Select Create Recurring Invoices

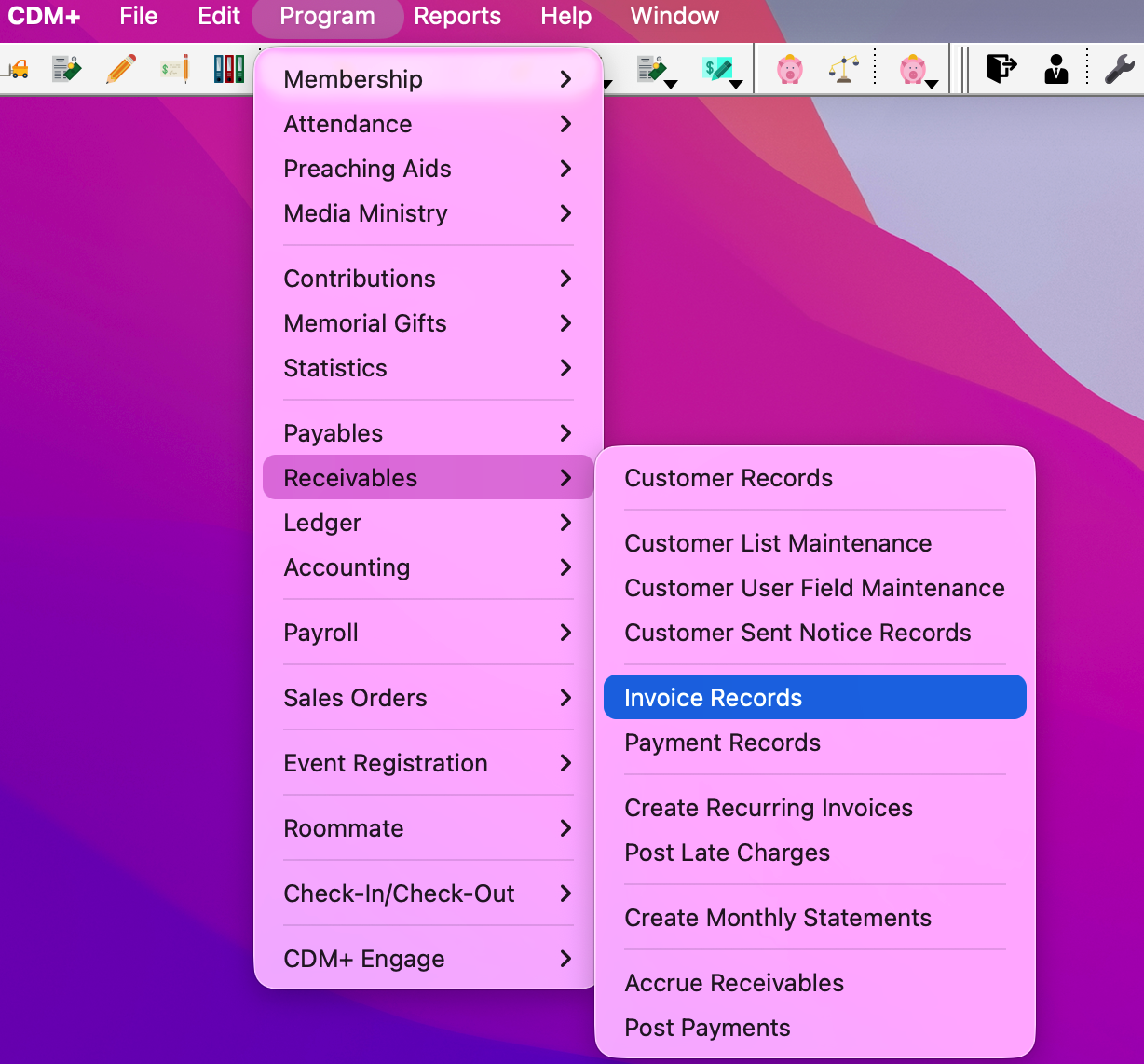click(x=815, y=808)
